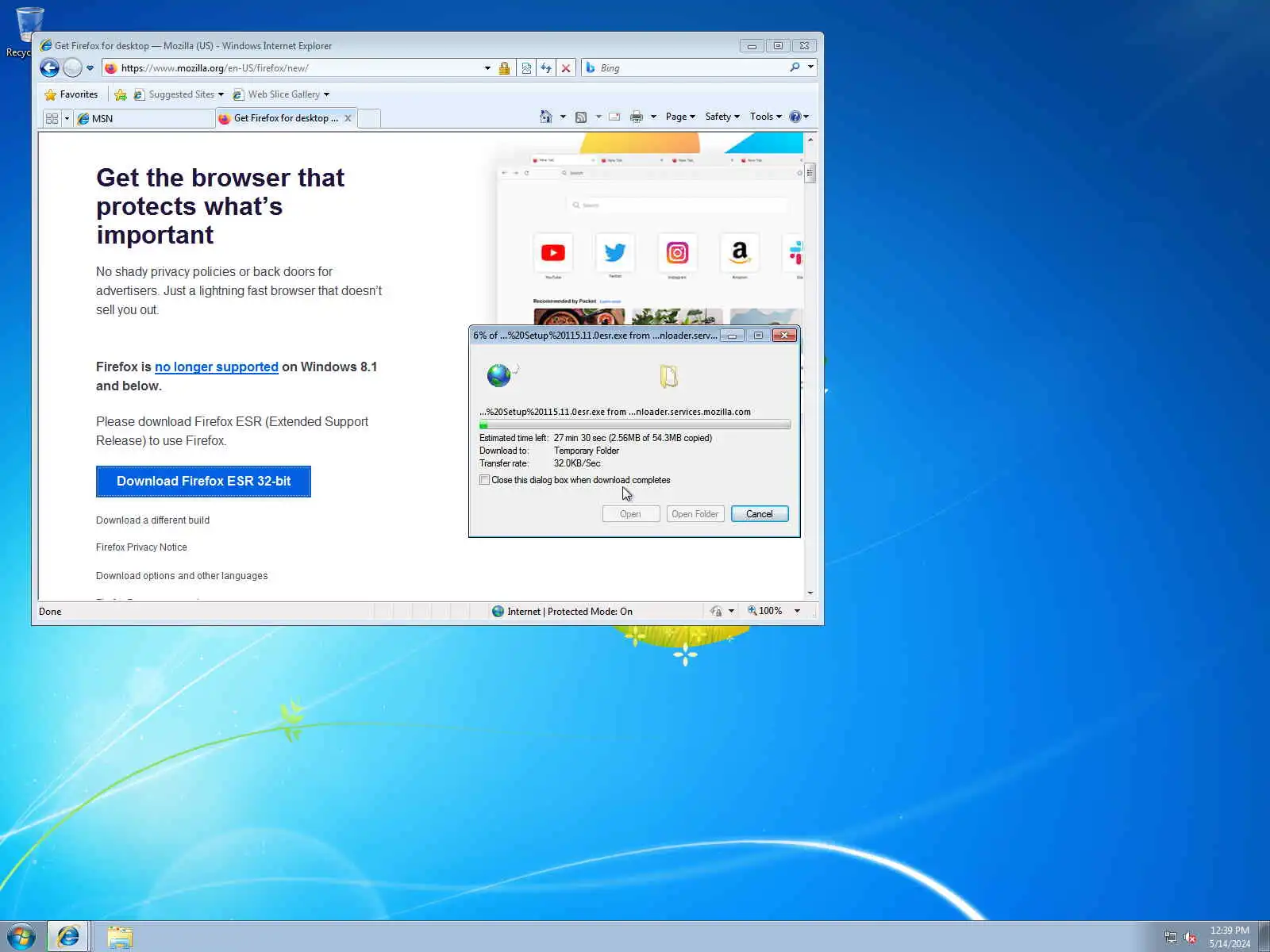
Task: Click the globe icon in download dialog
Action: click(x=499, y=374)
